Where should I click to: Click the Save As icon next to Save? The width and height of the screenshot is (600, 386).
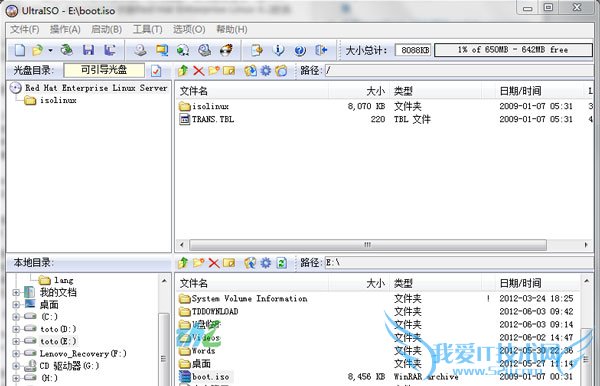[110, 50]
